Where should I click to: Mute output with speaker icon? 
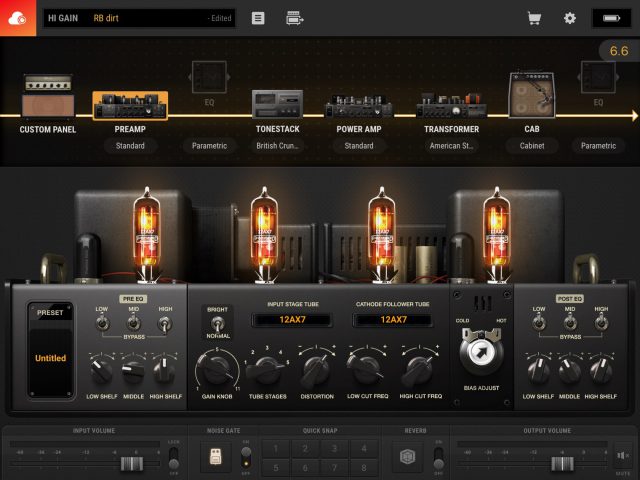pos(622,456)
